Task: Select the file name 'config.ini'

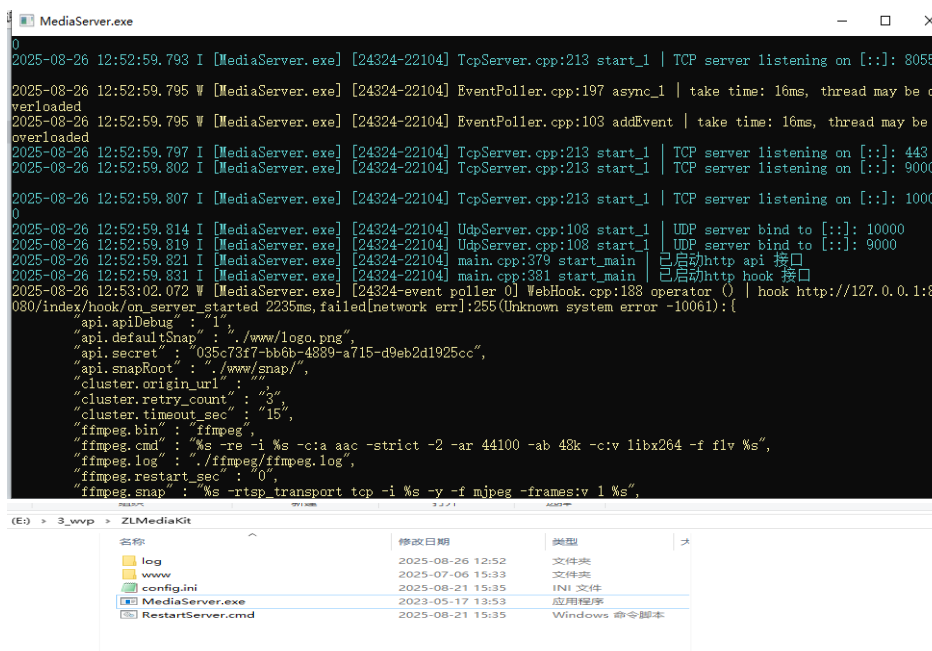Action: point(169,587)
